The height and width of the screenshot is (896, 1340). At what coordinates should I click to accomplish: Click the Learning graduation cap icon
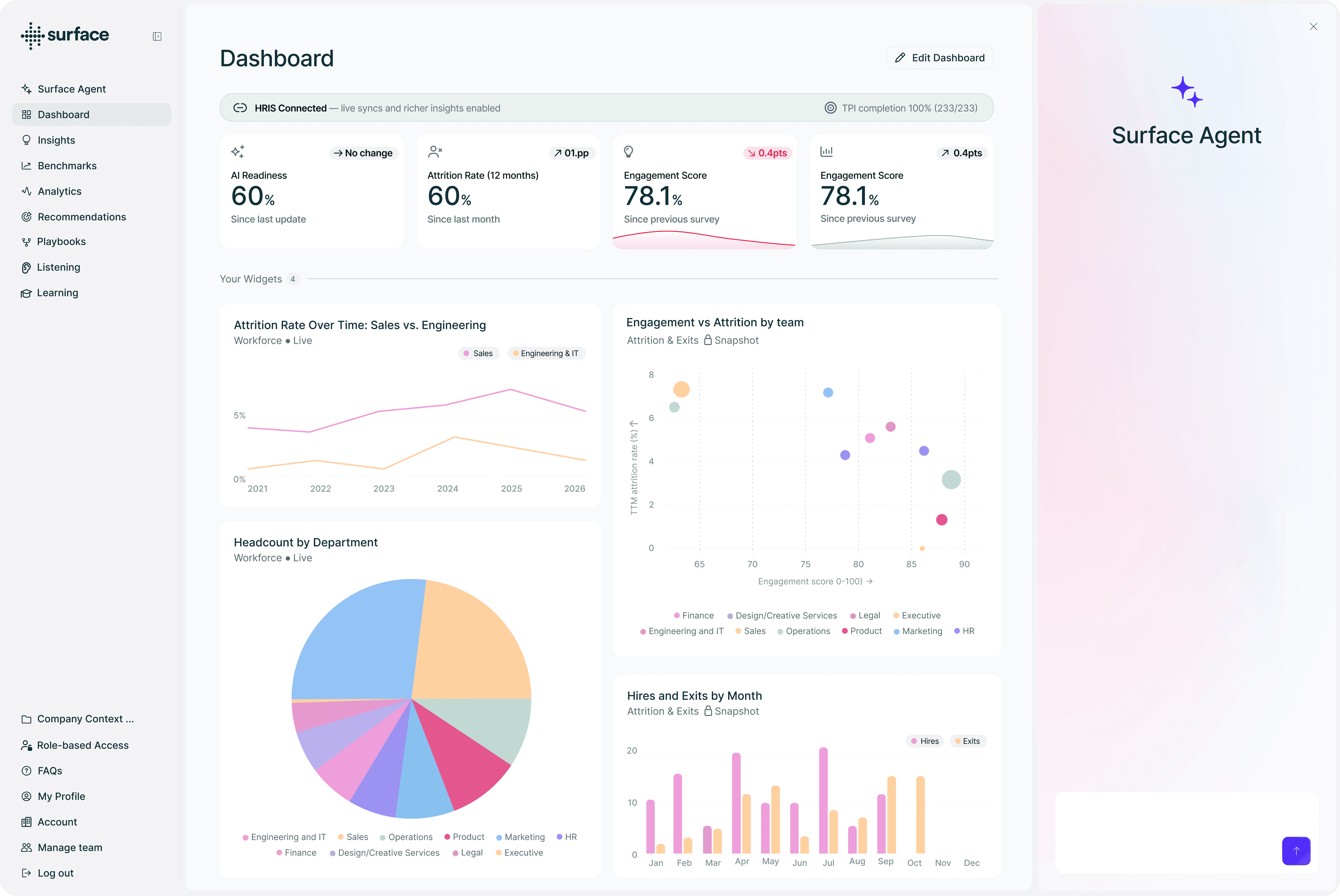click(26, 293)
